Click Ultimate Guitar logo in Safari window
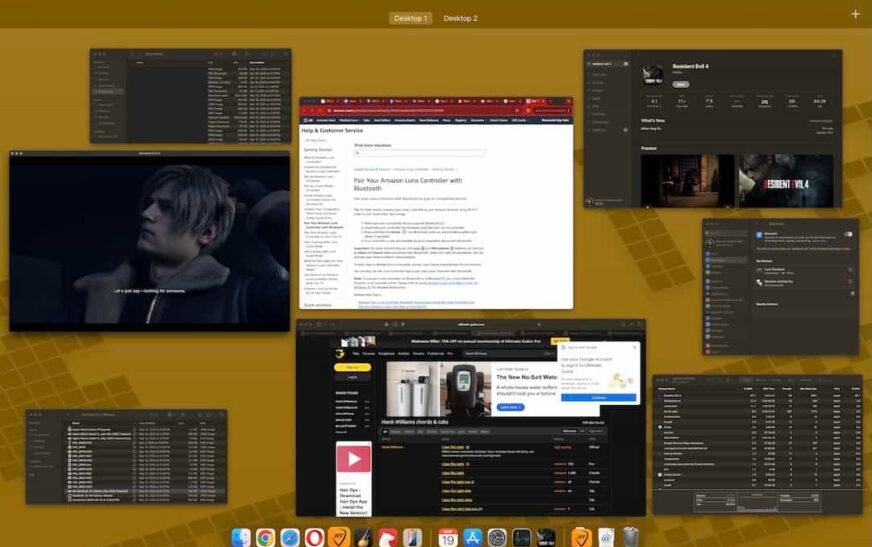The height and width of the screenshot is (547, 872). [340, 354]
